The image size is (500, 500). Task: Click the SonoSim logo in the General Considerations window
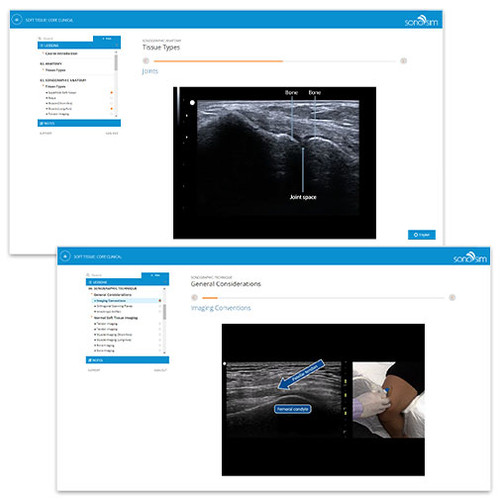(470, 257)
